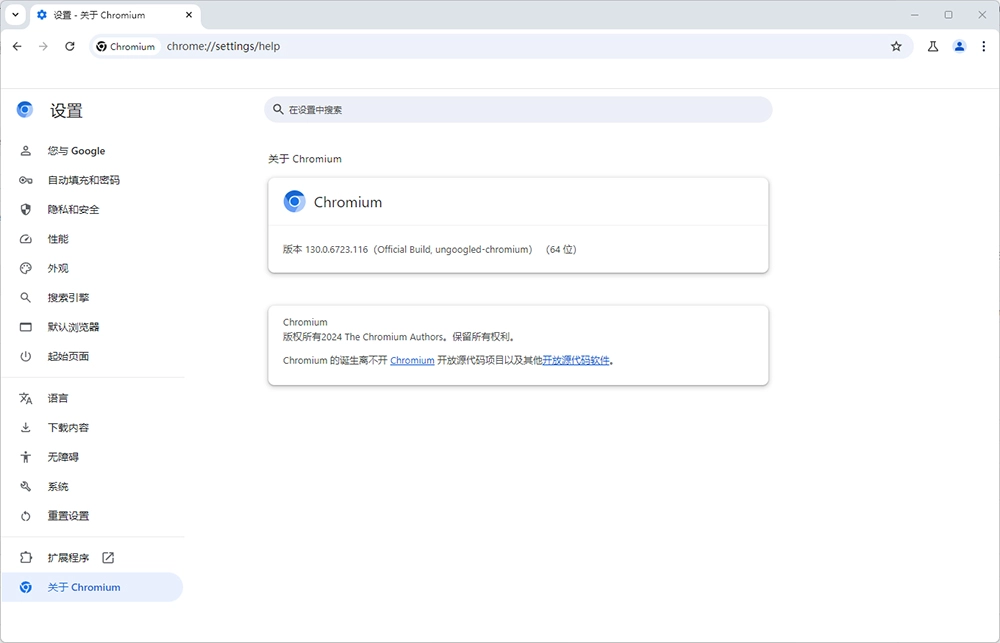Click the window icon for 默认浏览器
Image resolution: width=1000 pixels, height=643 pixels.
pyautogui.click(x=26, y=327)
